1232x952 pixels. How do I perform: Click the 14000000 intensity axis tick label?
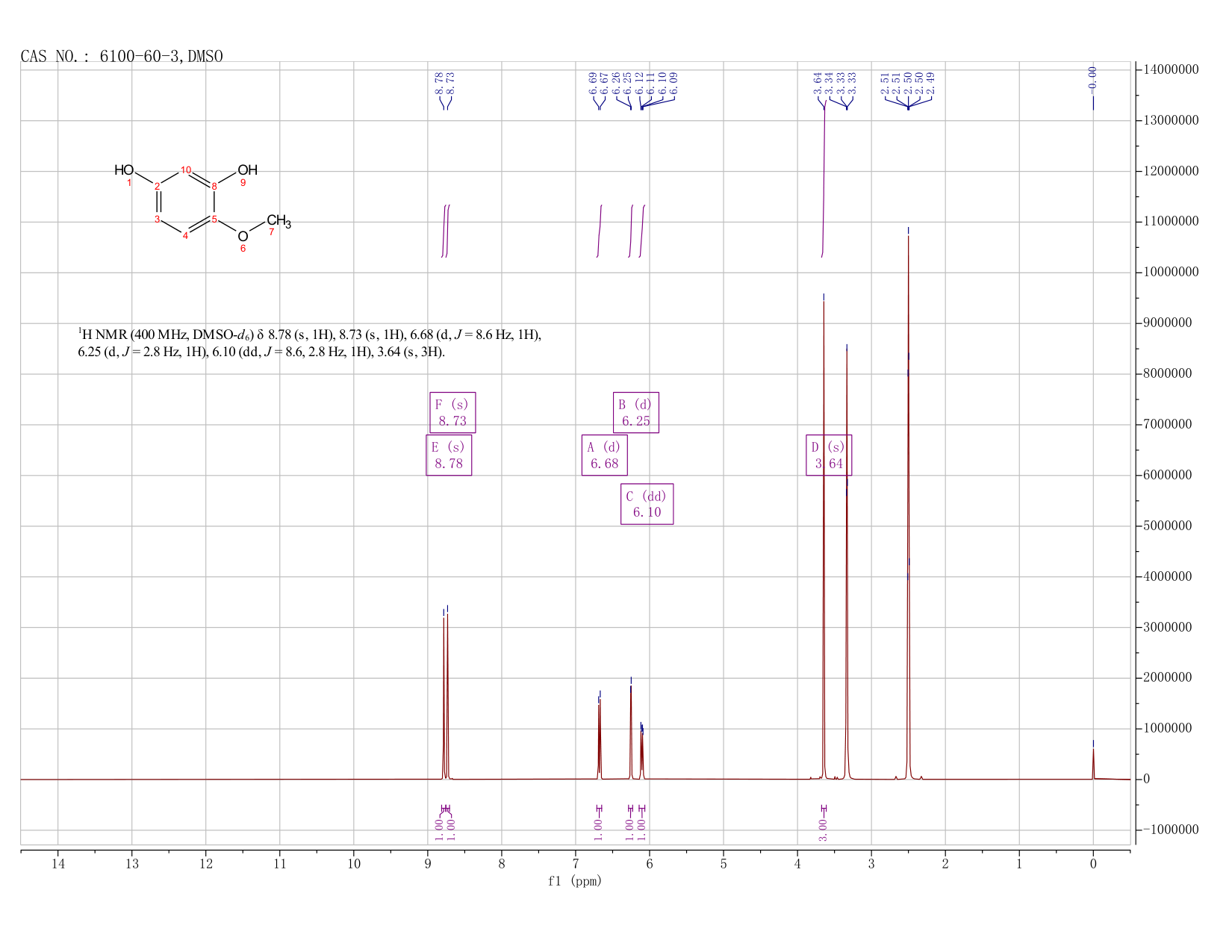coord(1171,69)
